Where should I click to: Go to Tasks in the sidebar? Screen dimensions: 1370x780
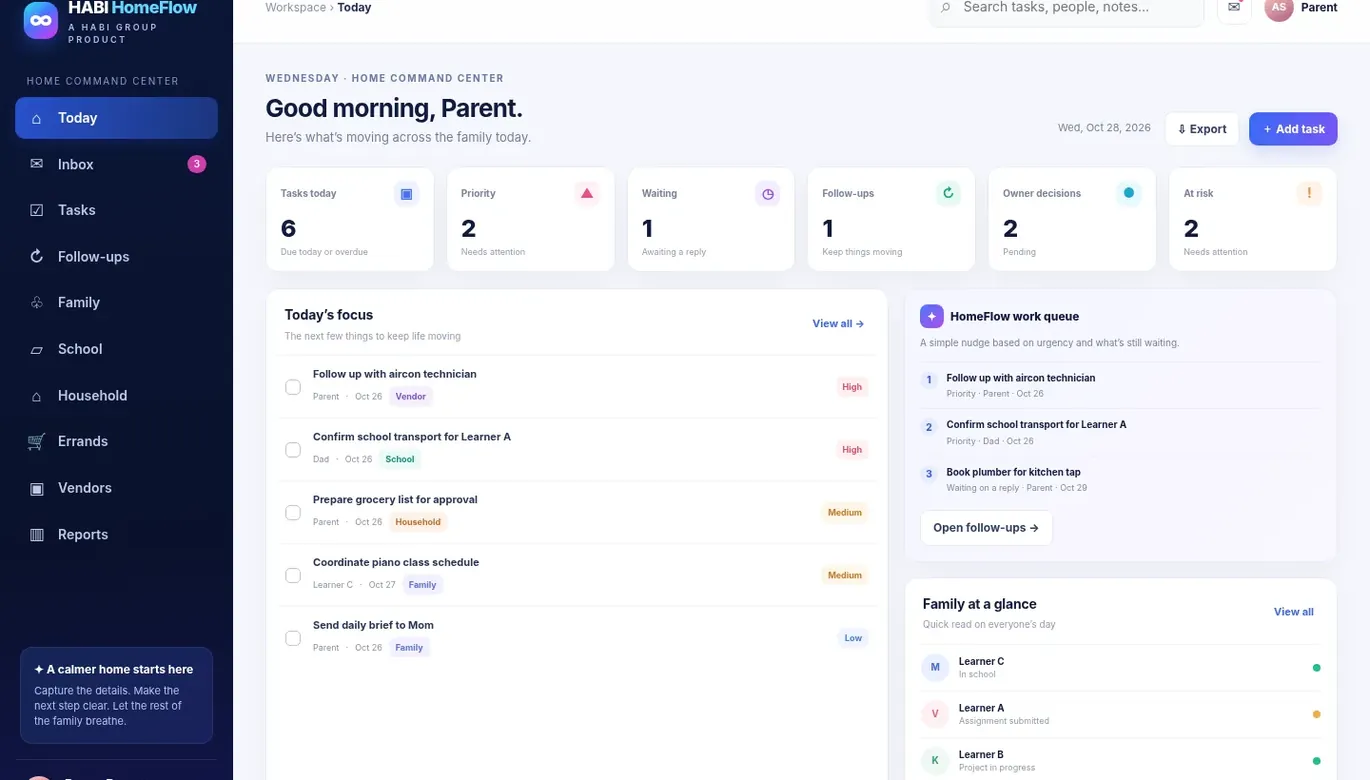(x=116, y=210)
